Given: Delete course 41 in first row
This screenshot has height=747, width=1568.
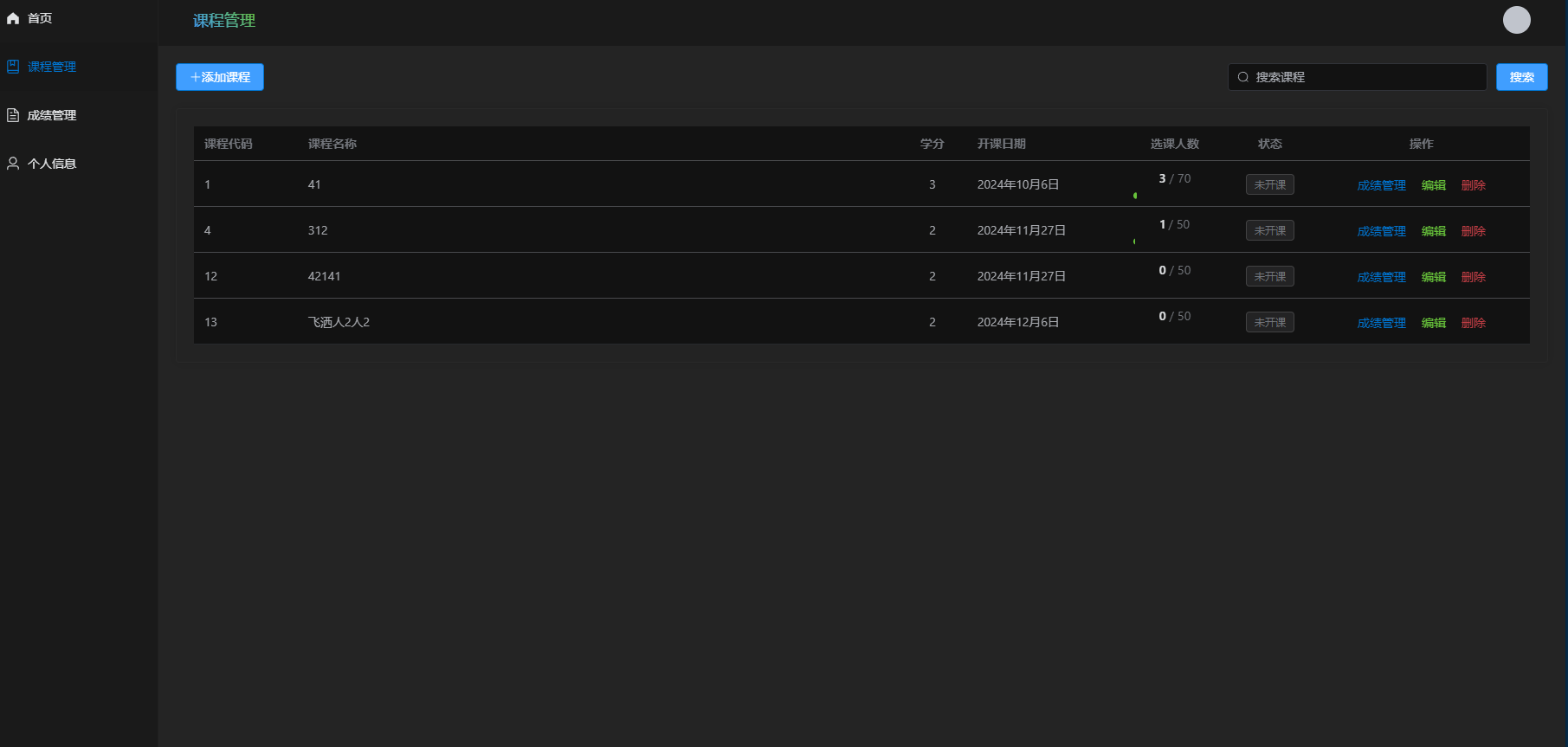Looking at the screenshot, I should 1473,185.
